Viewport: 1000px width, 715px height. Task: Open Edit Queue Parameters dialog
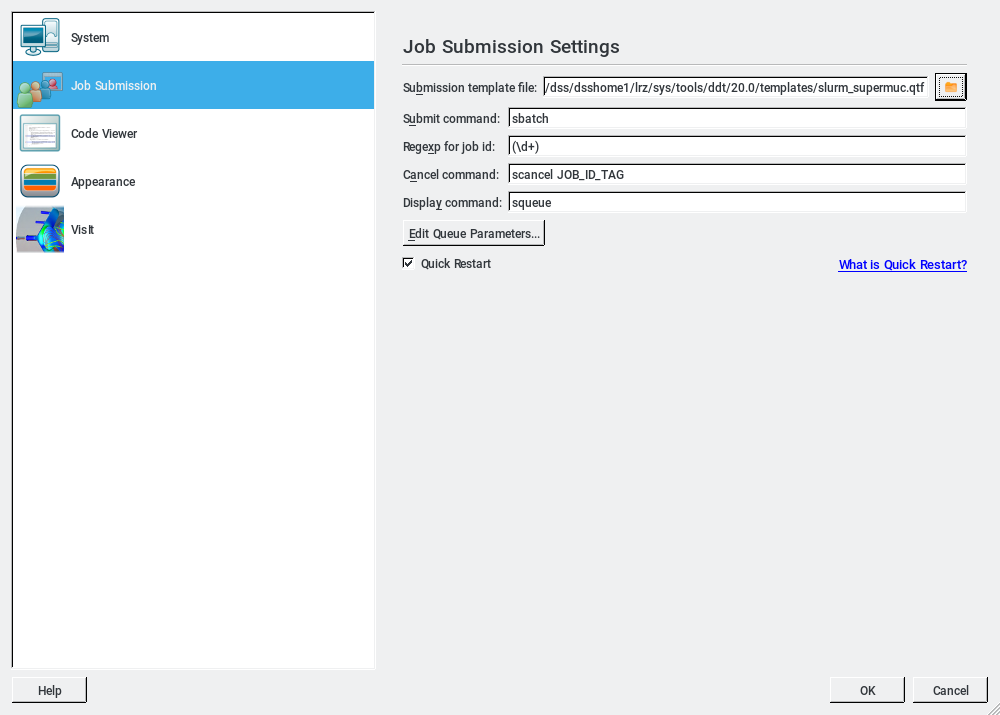coord(474,234)
